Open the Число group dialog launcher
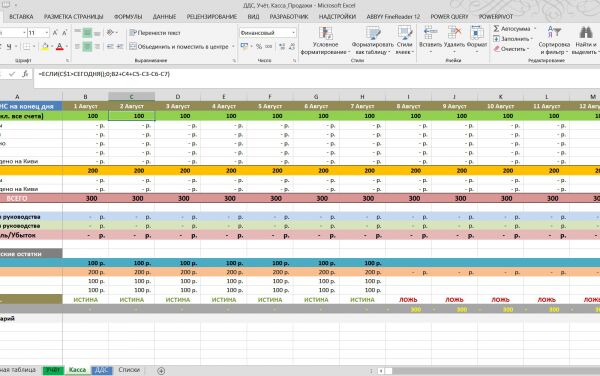The width and height of the screenshot is (600, 376). point(294,60)
